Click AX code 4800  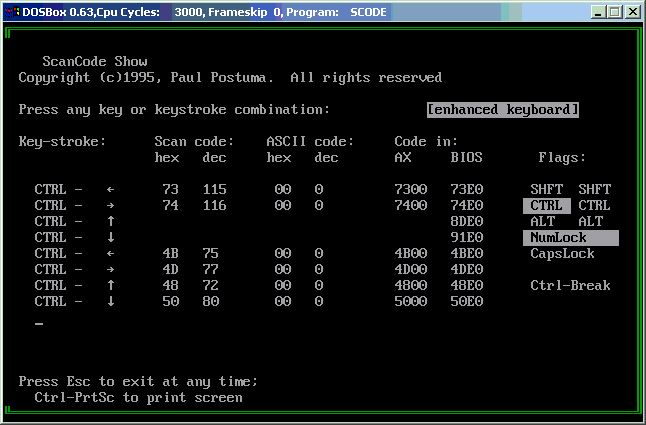[411, 285]
